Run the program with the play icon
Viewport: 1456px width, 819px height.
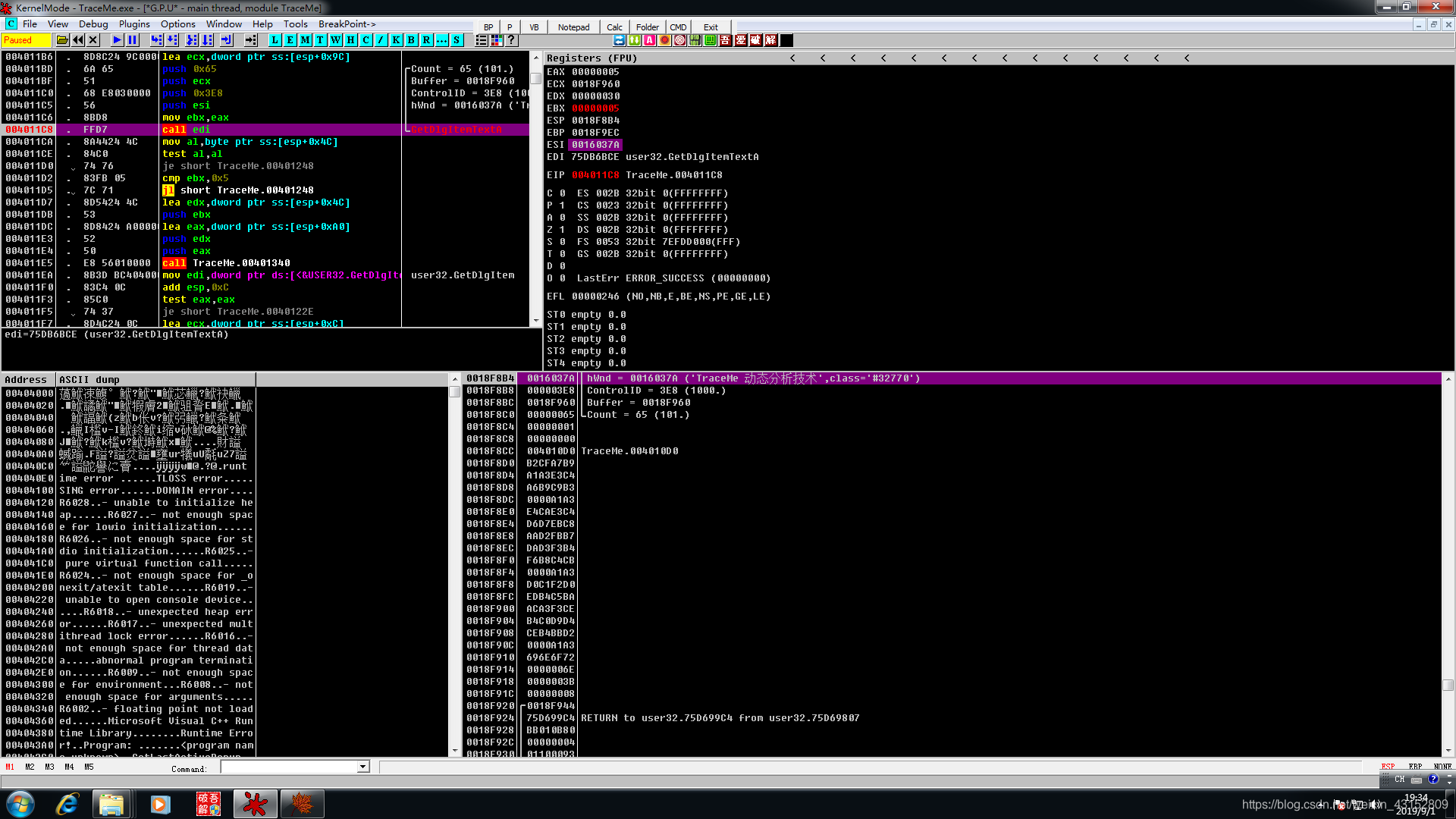click(x=117, y=40)
